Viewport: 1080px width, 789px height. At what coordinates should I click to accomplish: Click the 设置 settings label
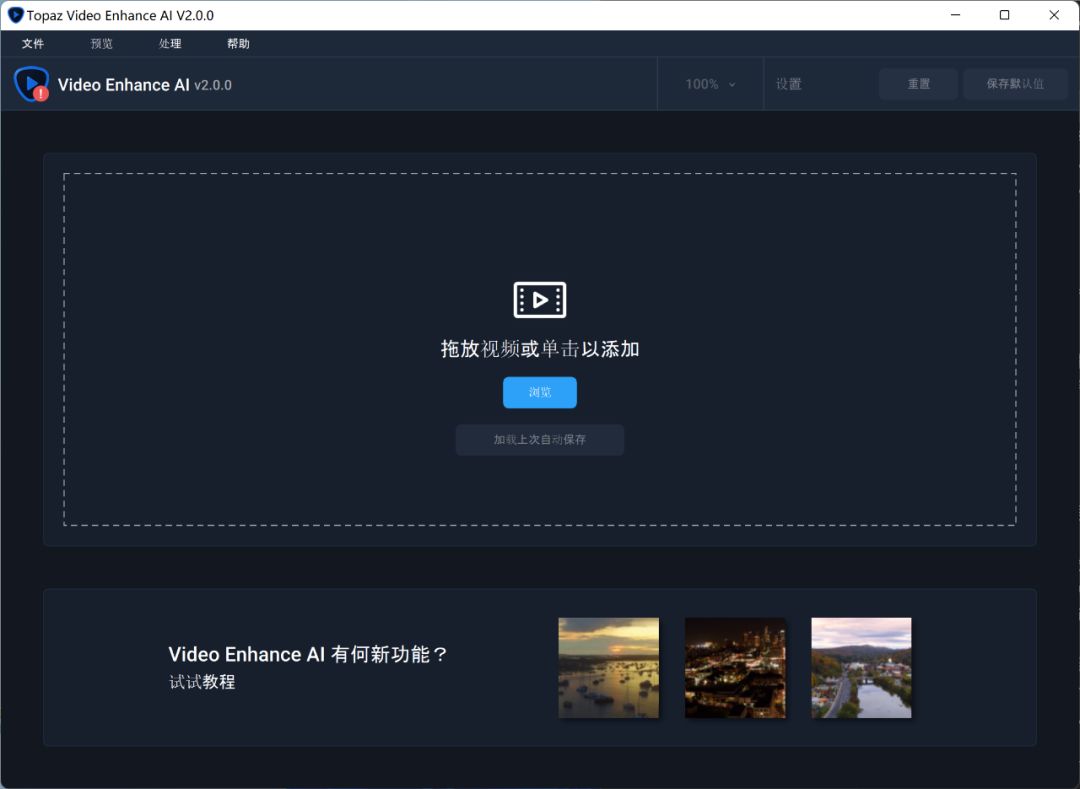[789, 84]
